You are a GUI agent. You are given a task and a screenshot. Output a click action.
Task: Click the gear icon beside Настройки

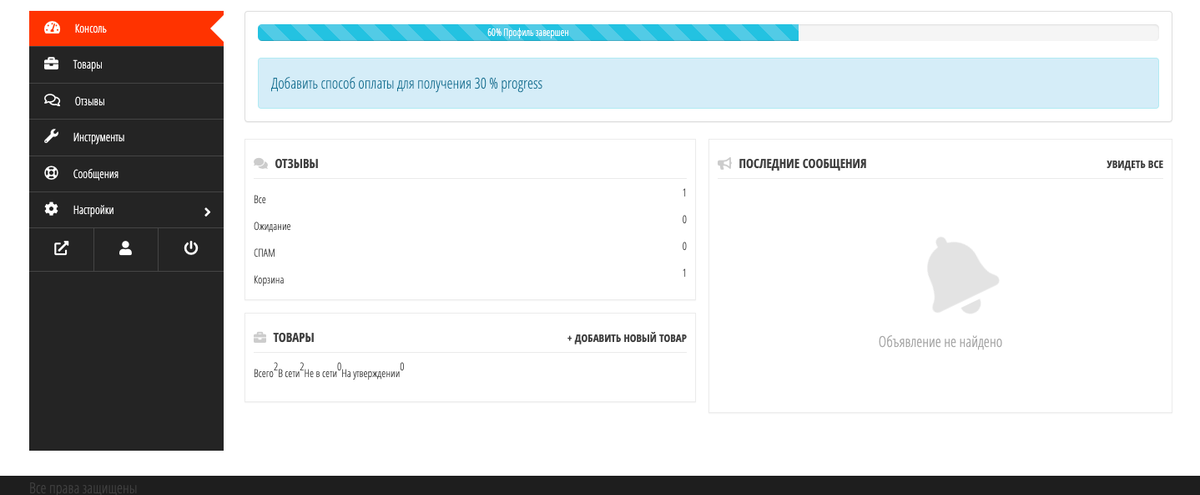click(51, 209)
